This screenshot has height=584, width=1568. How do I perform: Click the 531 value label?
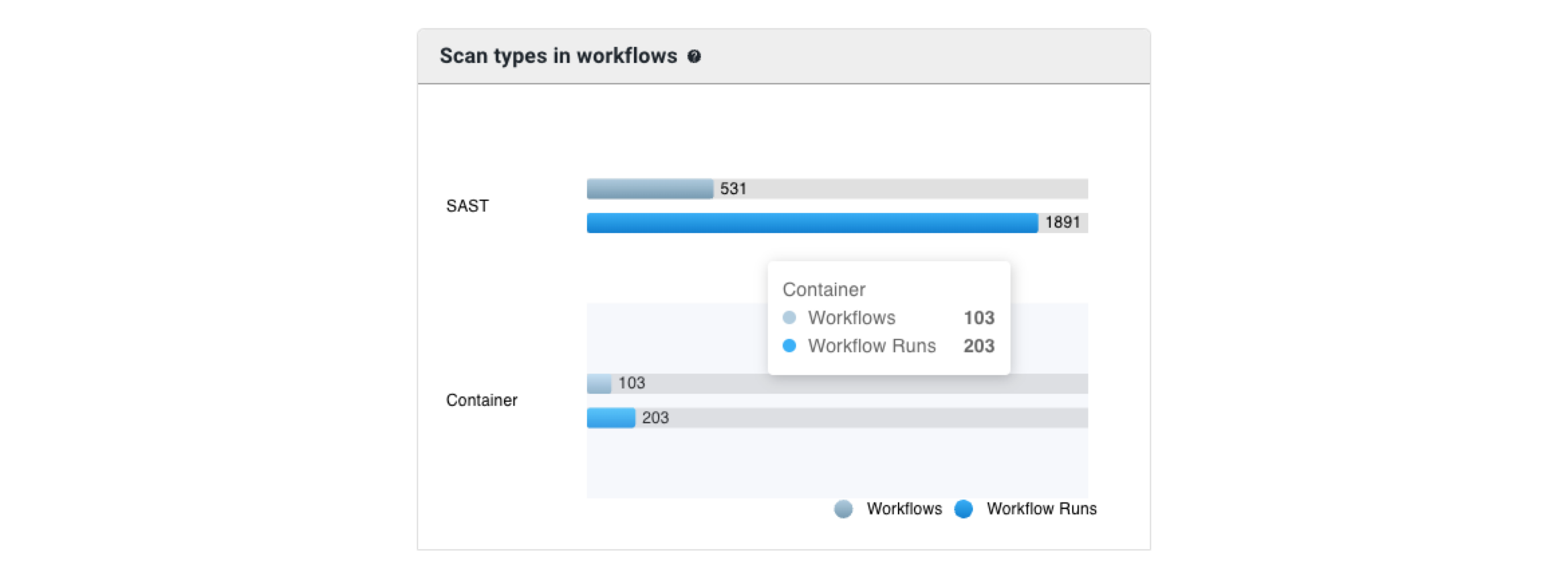tap(733, 189)
